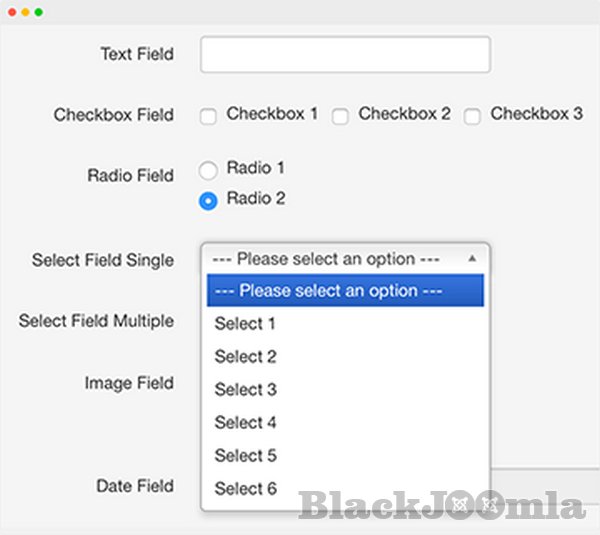Image resolution: width=600 pixels, height=535 pixels.
Task: Choose Select 2 from the dropdown list
Action: (245, 357)
